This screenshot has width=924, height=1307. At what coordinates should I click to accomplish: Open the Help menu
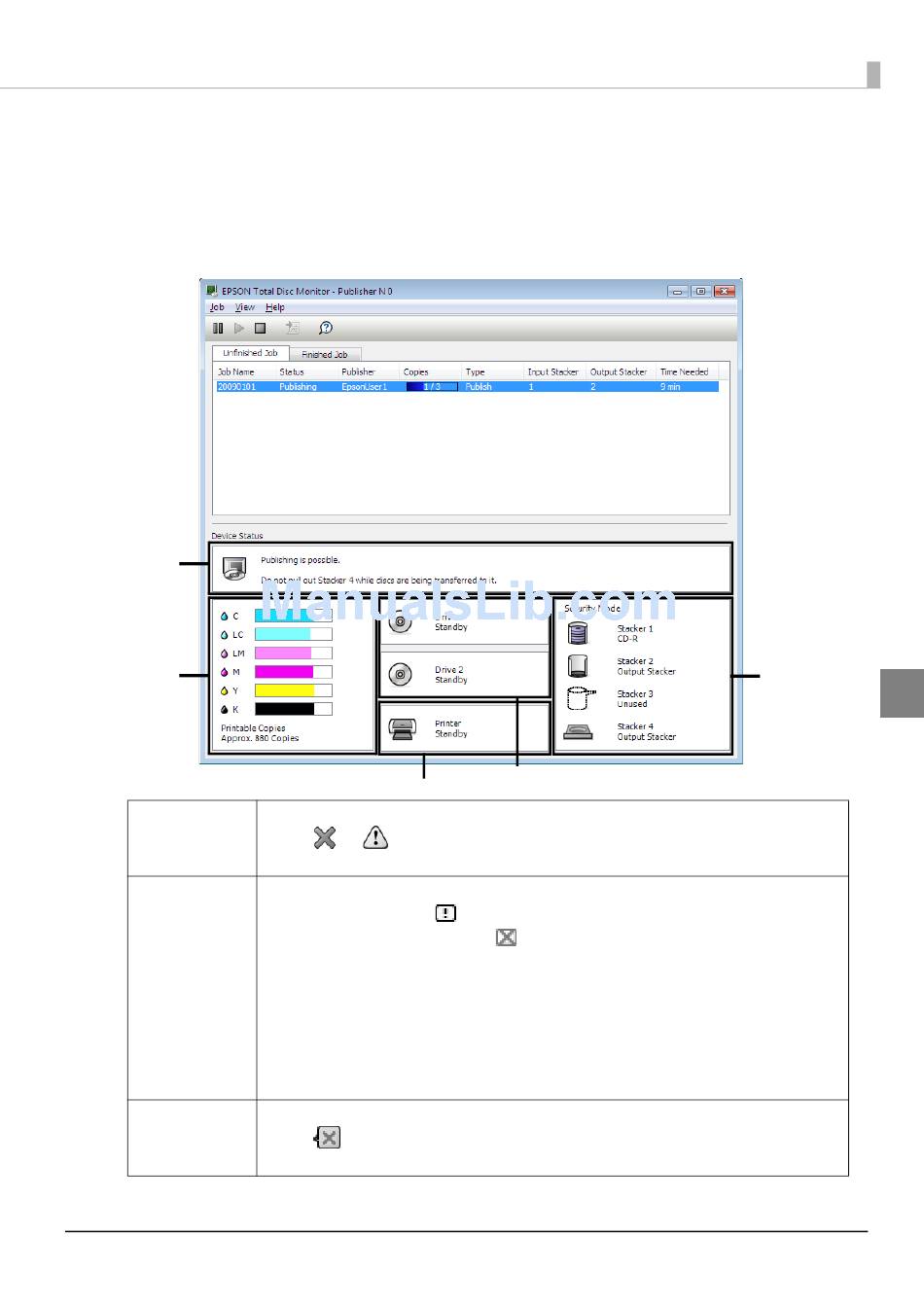point(275,307)
